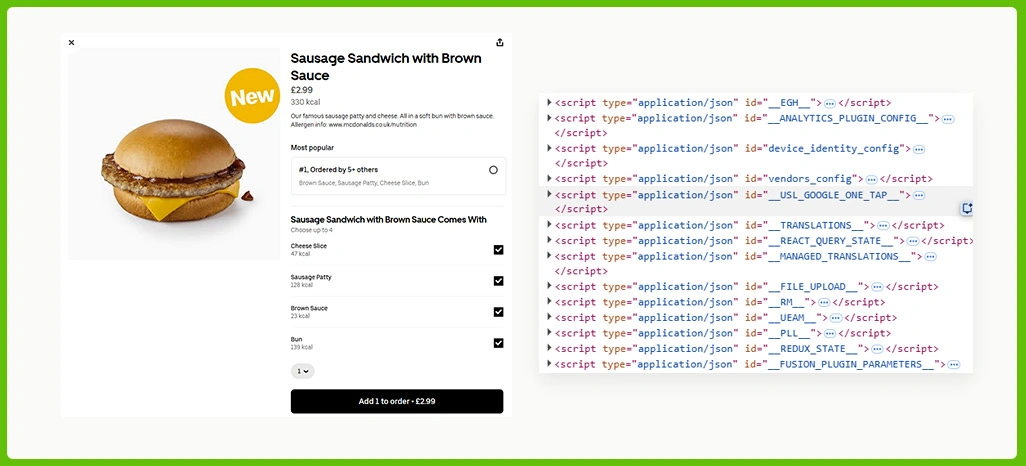Click the yellow New badge

[x=252, y=96]
